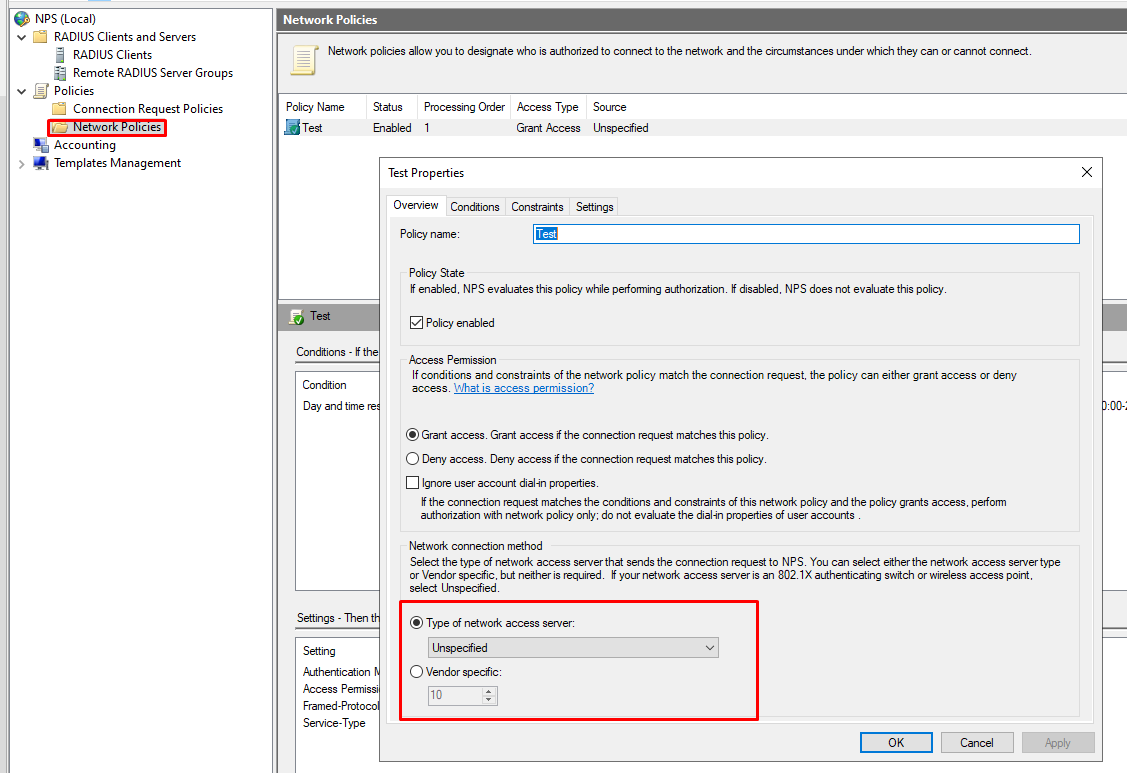Collapse the RADIUS Clients and Servers node

pyautogui.click(x=22, y=37)
